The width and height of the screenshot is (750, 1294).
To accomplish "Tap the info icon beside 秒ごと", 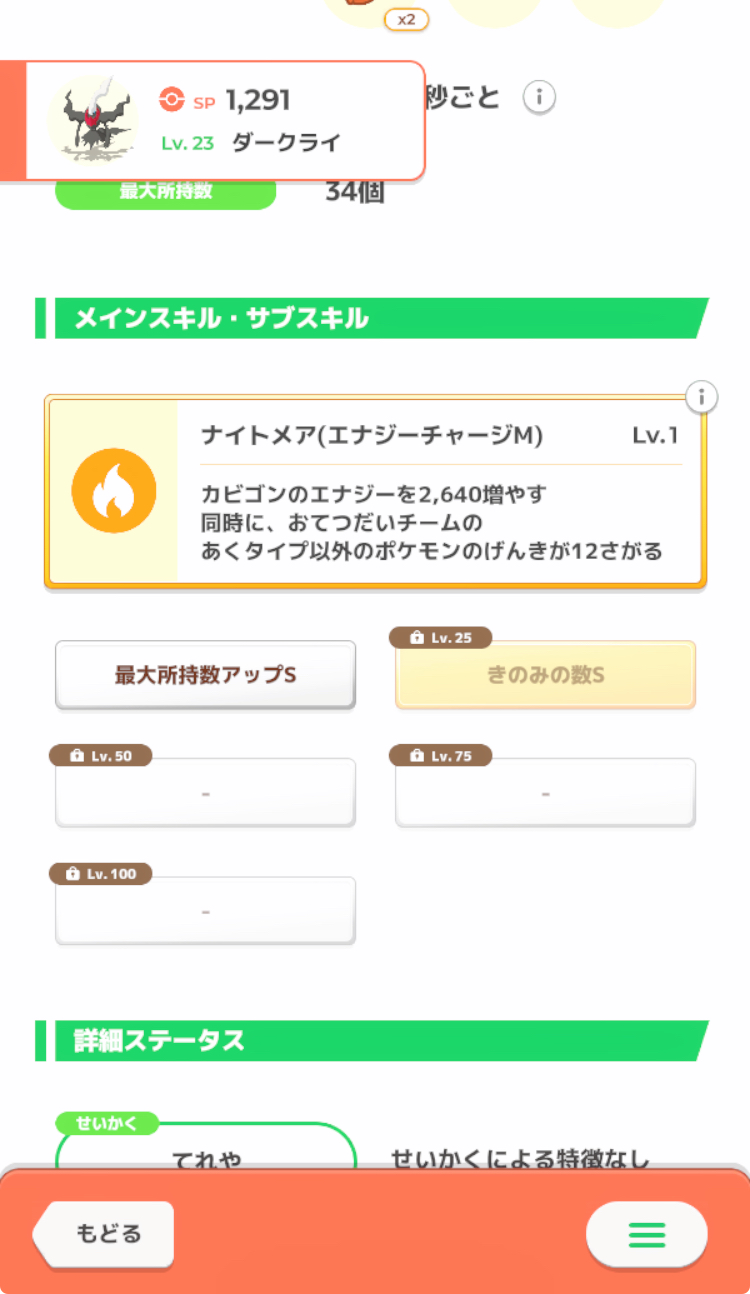I will [x=539, y=98].
